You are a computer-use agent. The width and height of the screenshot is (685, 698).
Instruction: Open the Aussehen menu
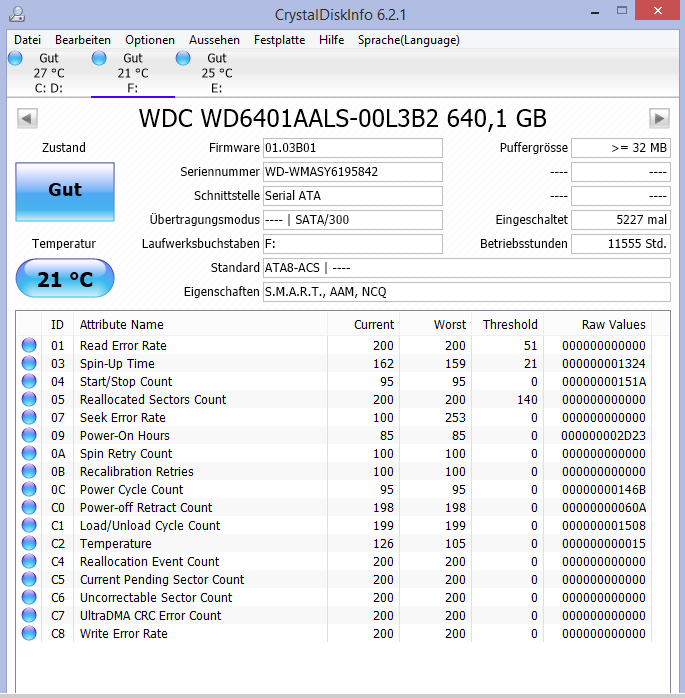pyautogui.click(x=214, y=40)
